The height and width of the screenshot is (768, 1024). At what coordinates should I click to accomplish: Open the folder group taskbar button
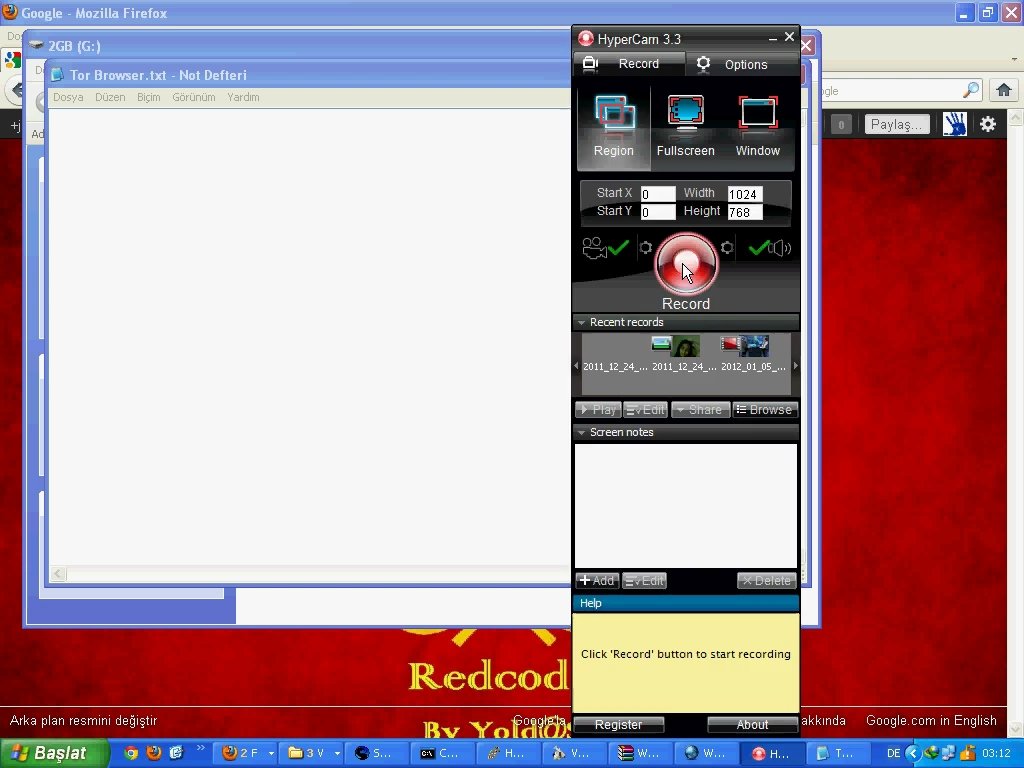pos(313,753)
